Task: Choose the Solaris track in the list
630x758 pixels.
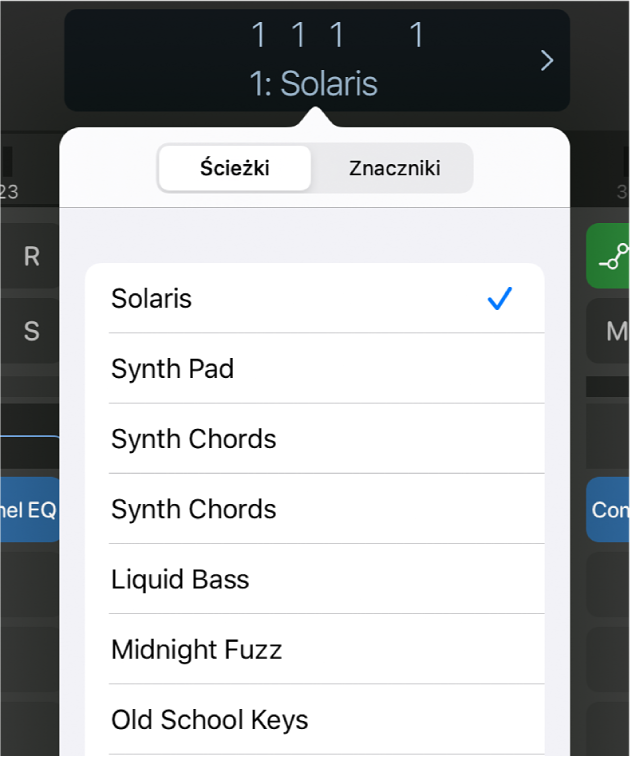Action: pyautogui.click(x=152, y=298)
